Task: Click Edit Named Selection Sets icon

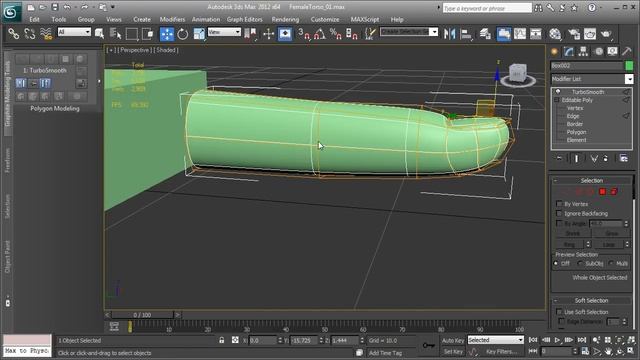Action: (369, 33)
